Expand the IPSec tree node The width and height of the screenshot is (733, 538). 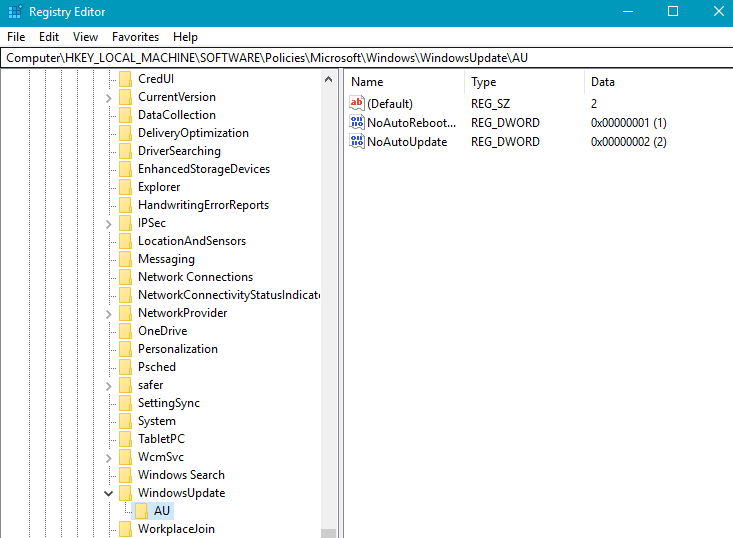tap(109, 223)
